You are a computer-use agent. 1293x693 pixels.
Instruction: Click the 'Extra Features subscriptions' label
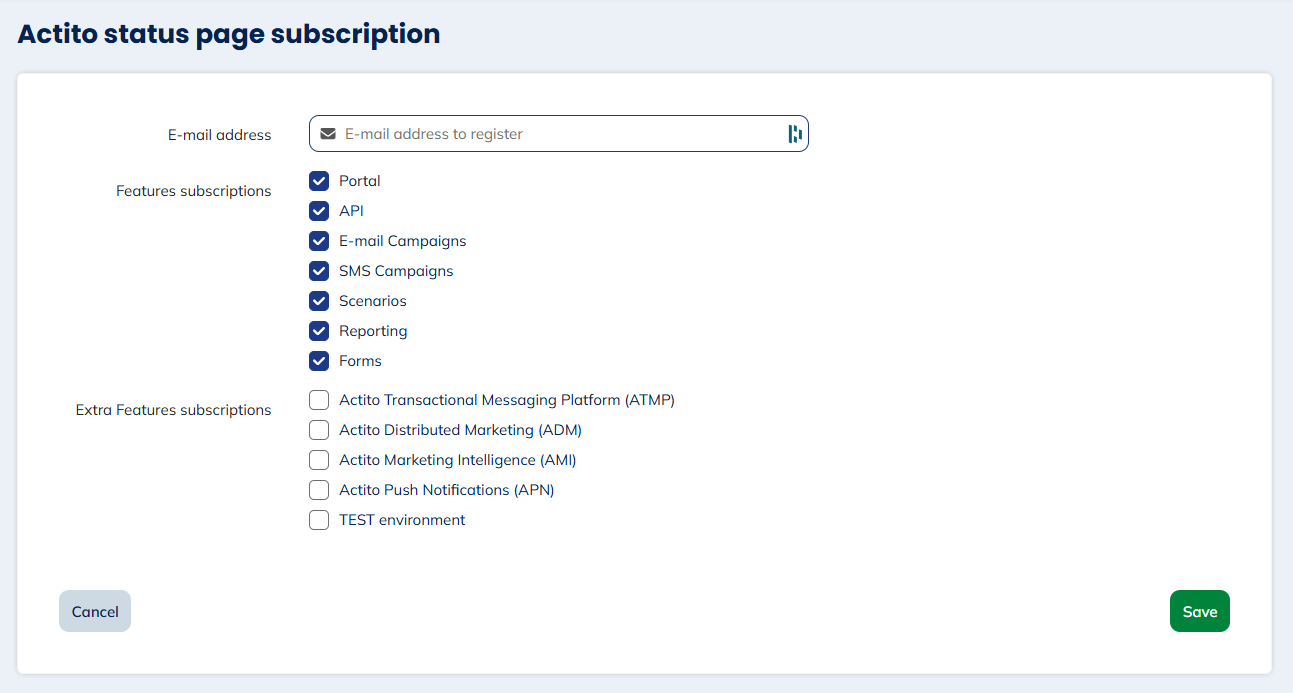tap(173, 409)
